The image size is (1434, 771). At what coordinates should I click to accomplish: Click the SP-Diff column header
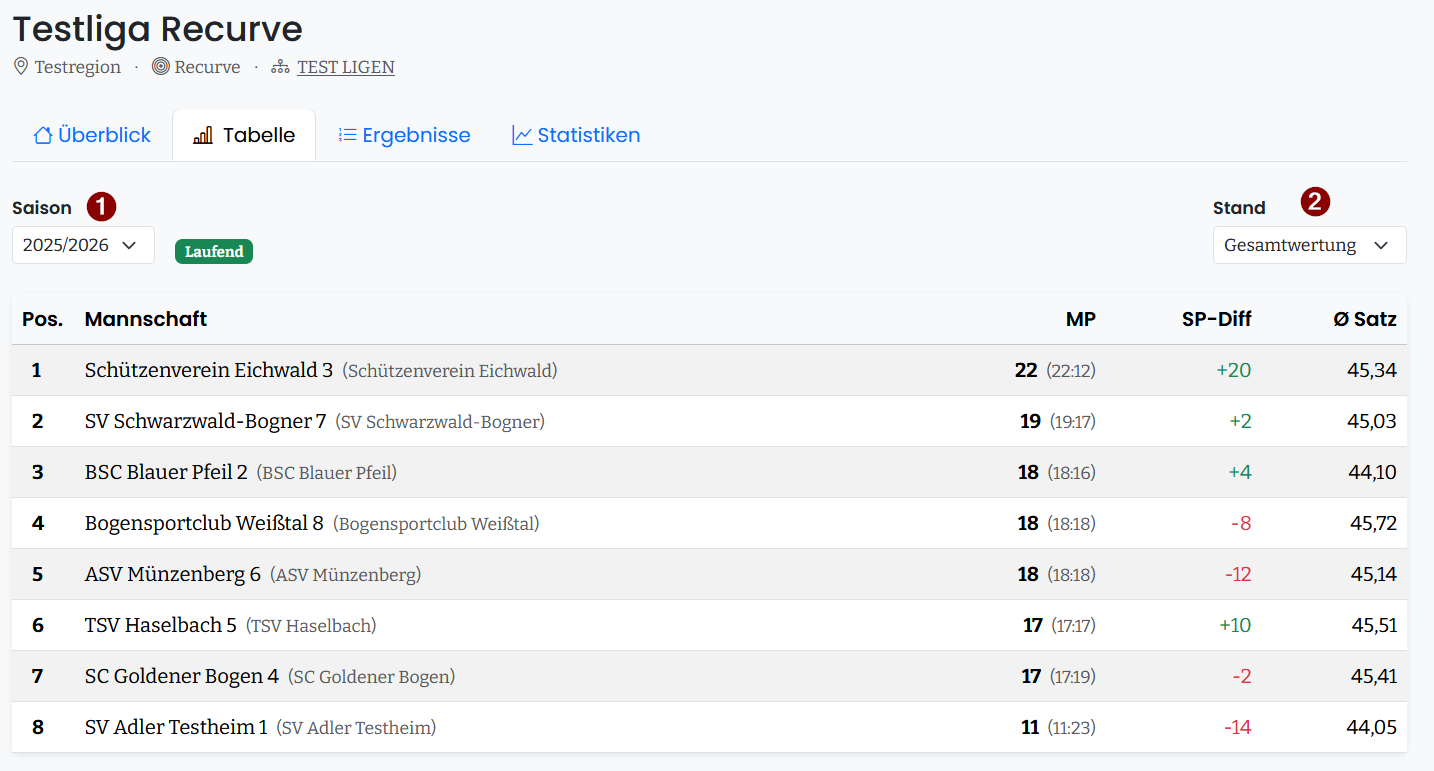pyautogui.click(x=1216, y=319)
